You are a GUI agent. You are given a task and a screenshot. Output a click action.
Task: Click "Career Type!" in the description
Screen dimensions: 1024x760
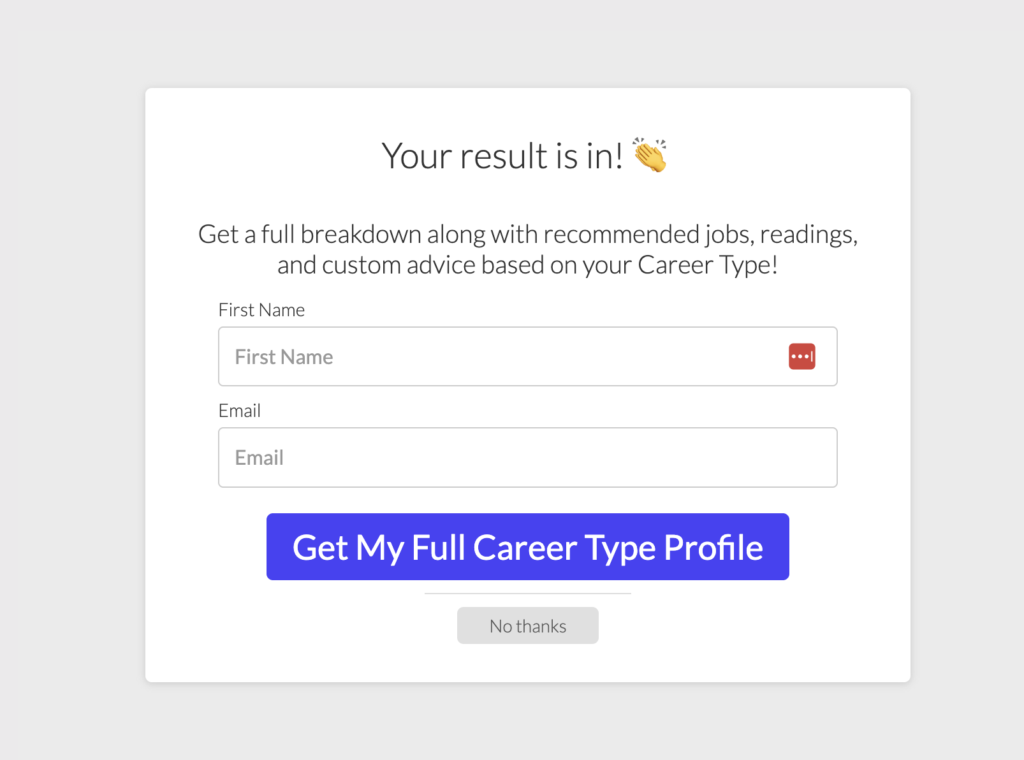tap(708, 266)
